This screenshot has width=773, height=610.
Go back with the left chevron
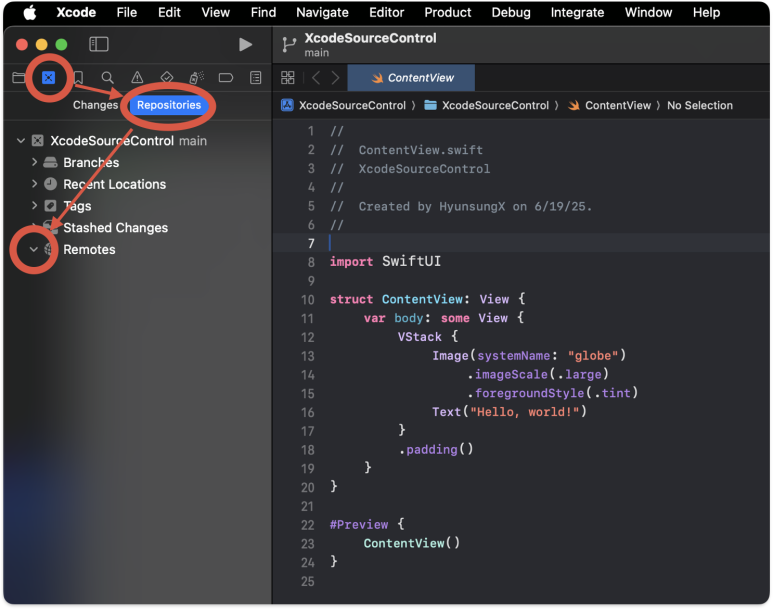[x=316, y=77]
